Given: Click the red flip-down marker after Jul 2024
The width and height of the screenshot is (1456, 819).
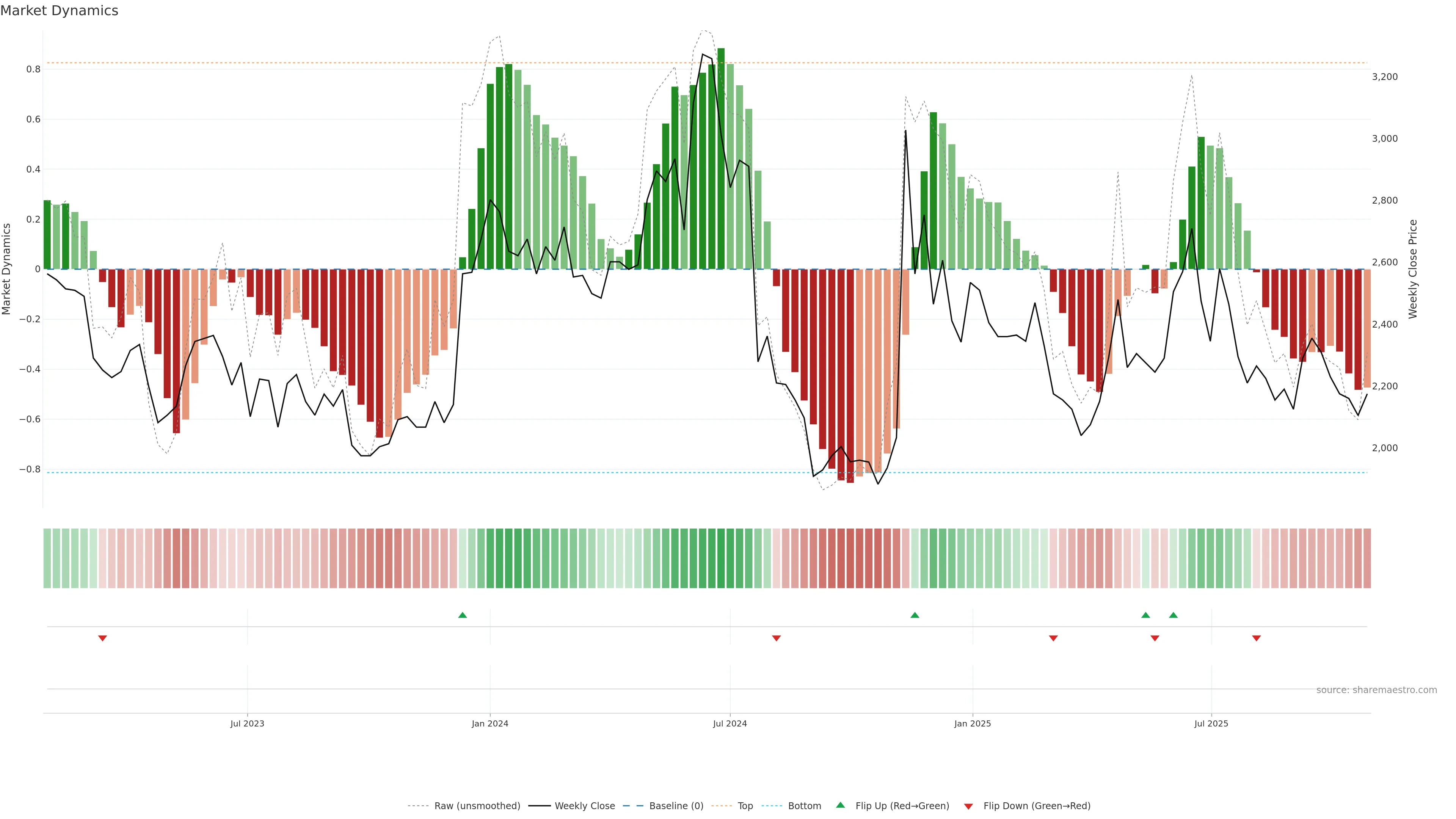Looking at the screenshot, I should pos(776,638).
